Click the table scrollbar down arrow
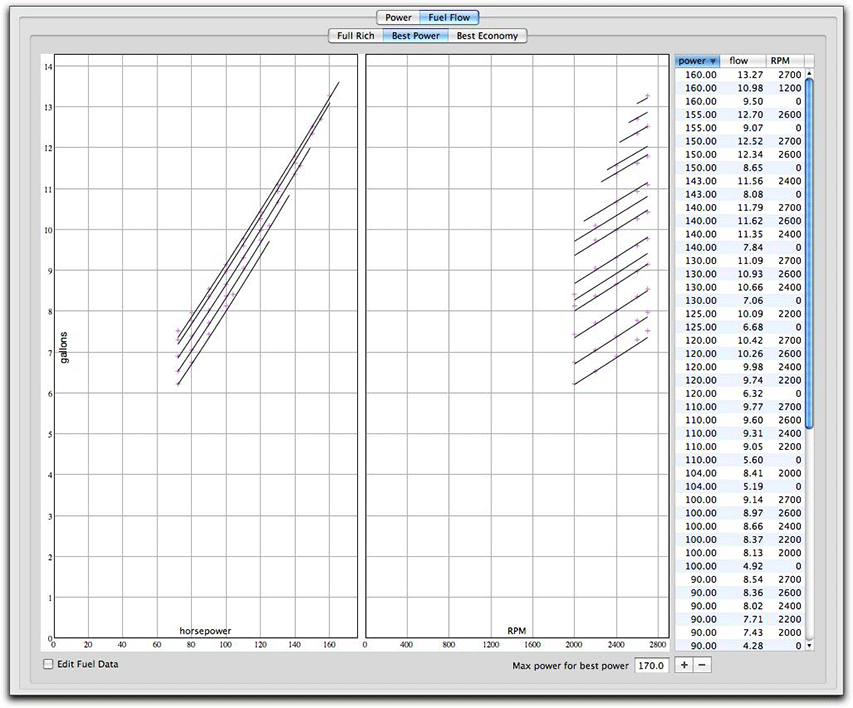 pyautogui.click(x=809, y=645)
